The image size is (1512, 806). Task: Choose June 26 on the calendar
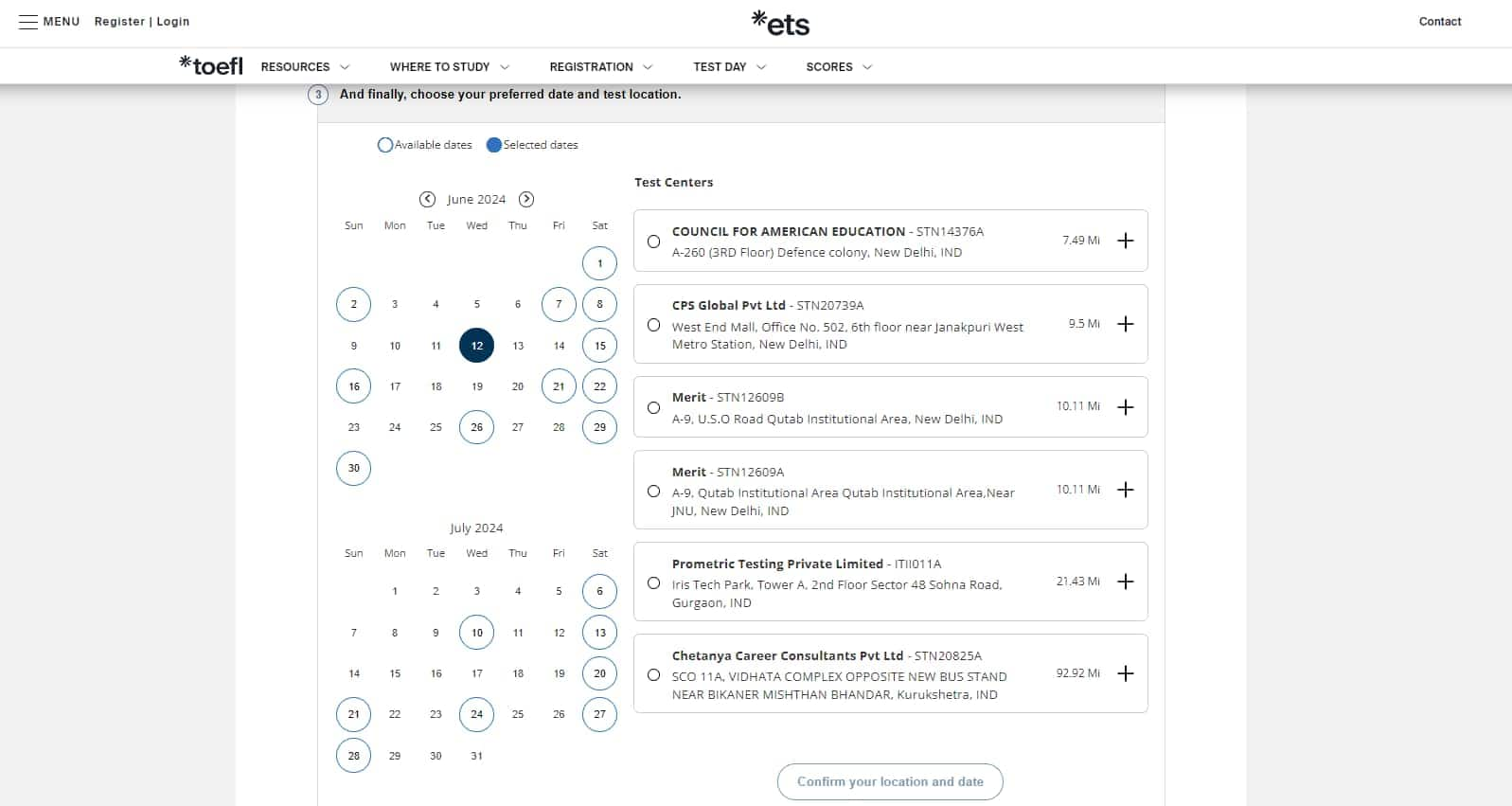click(x=477, y=427)
